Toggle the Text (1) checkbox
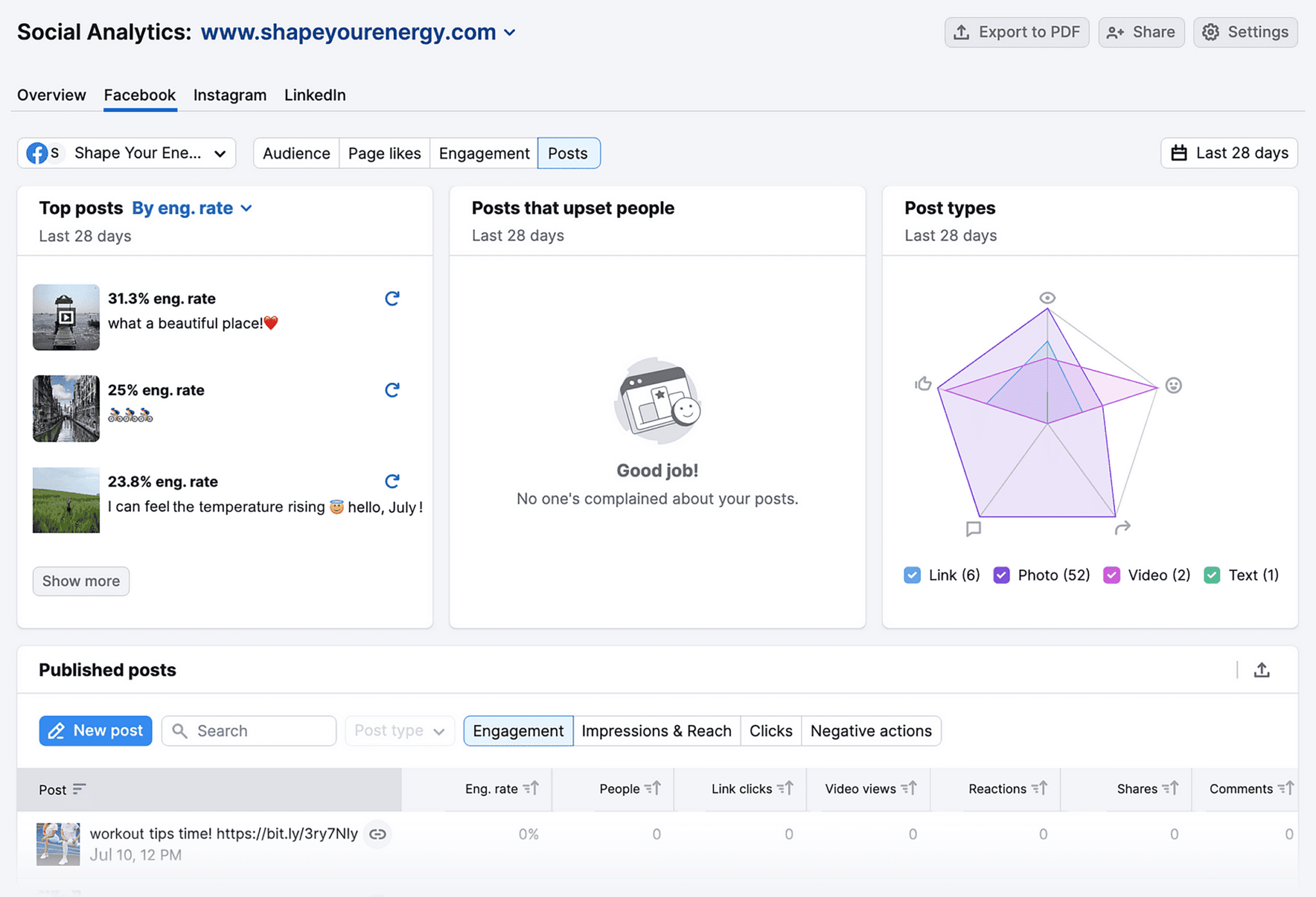1316x897 pixels. tap(1212, 574)
